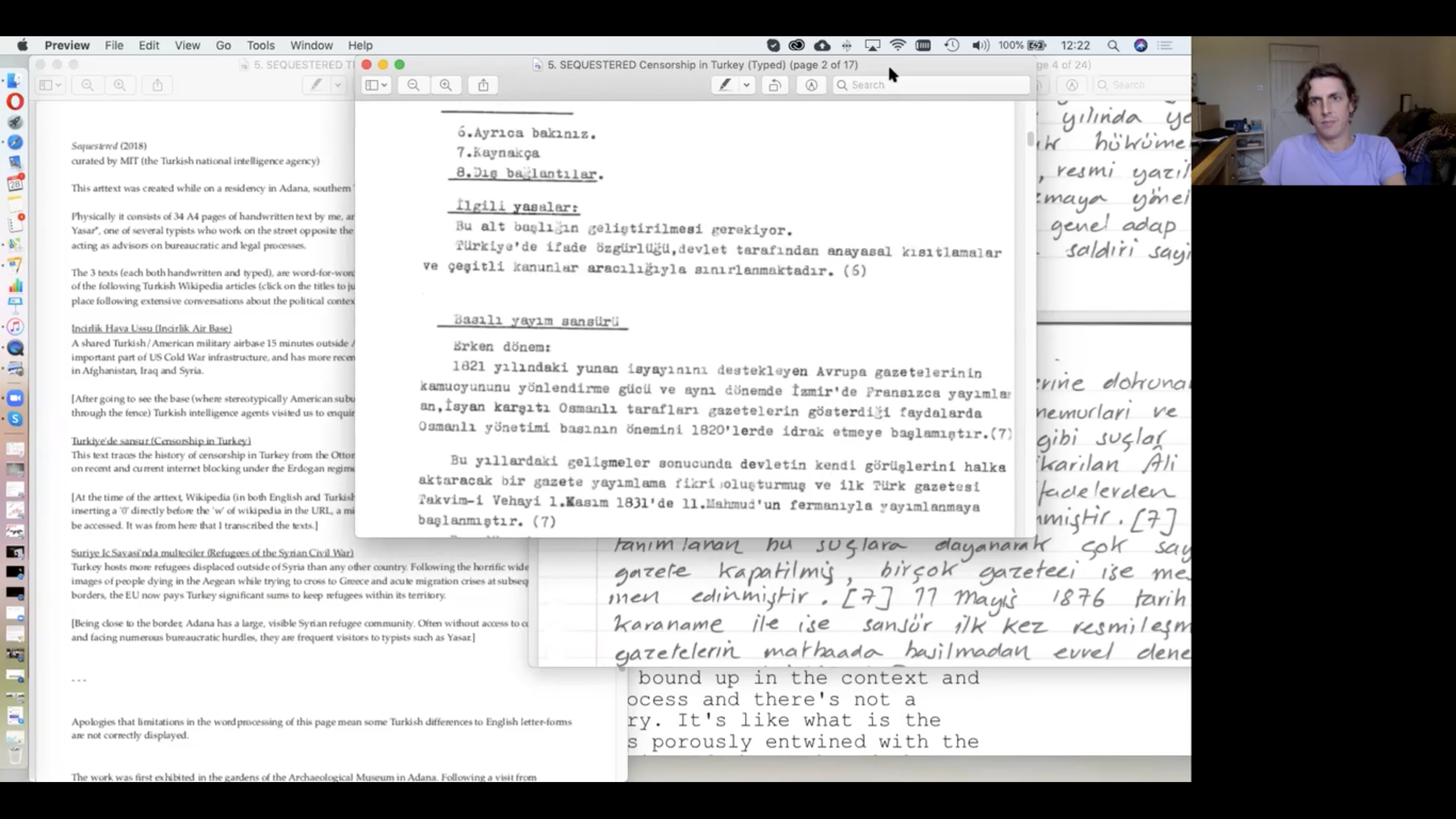The height and width of the screenshot is (819, 1456).
Task: Show the Markup toolbar
Action: tap(811, 85)
